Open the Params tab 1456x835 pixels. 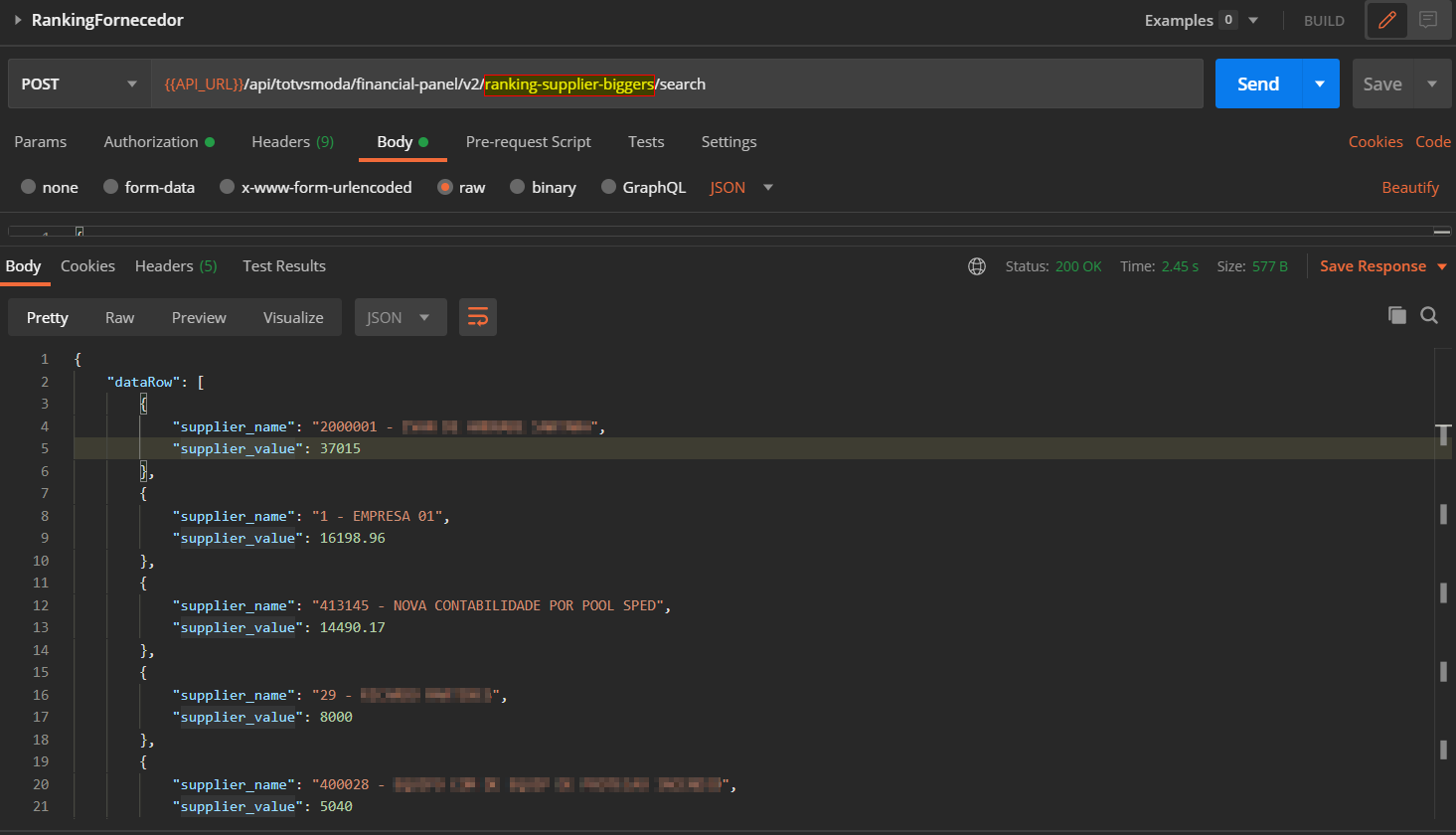[41, 142]
